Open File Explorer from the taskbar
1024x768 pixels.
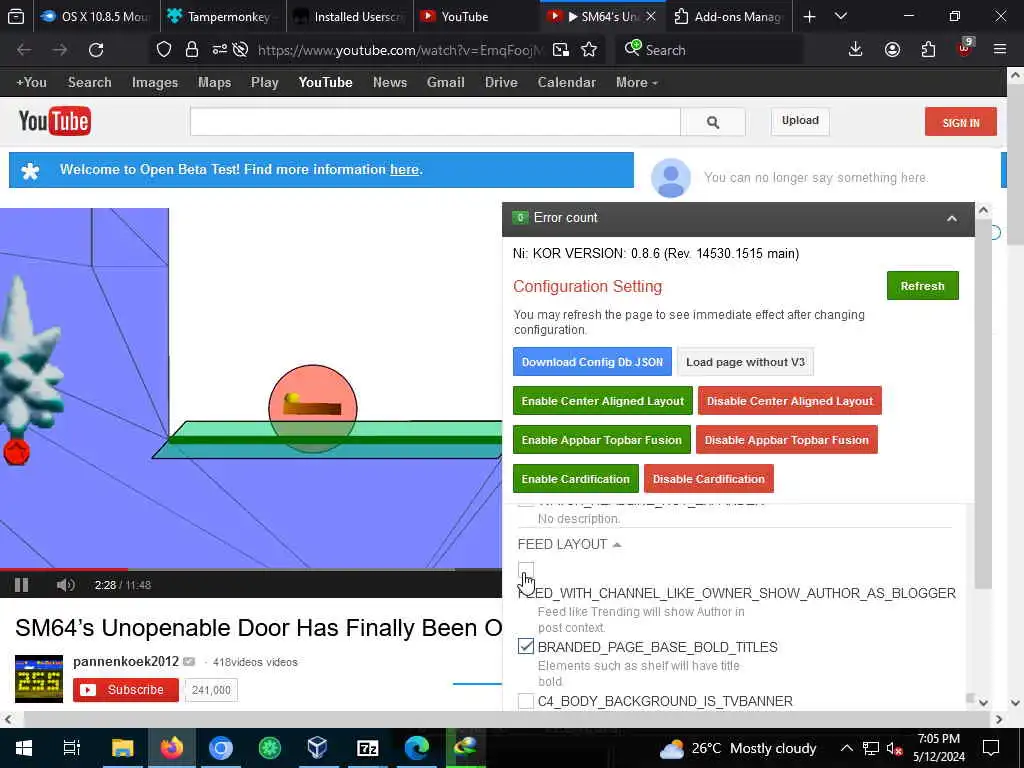122,748
